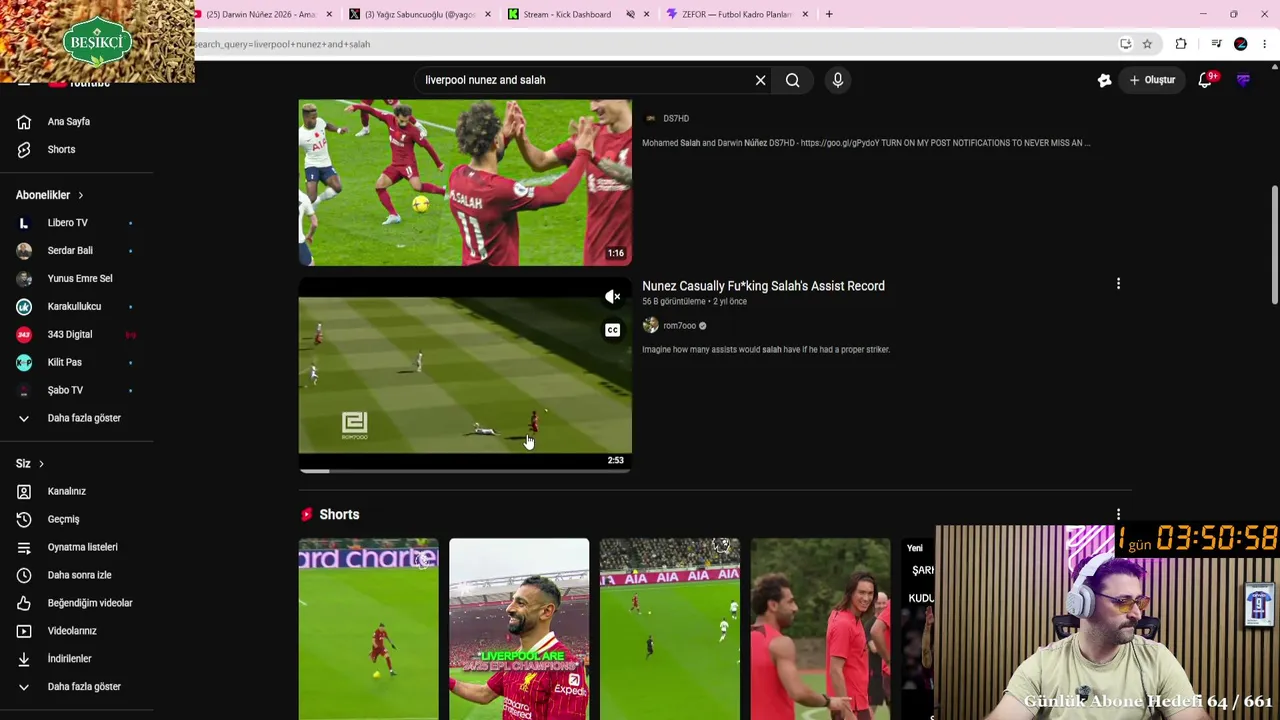This screenshot has width=1280, height=720.
Task: Open a new browser tab
Action: click(829, 14)
